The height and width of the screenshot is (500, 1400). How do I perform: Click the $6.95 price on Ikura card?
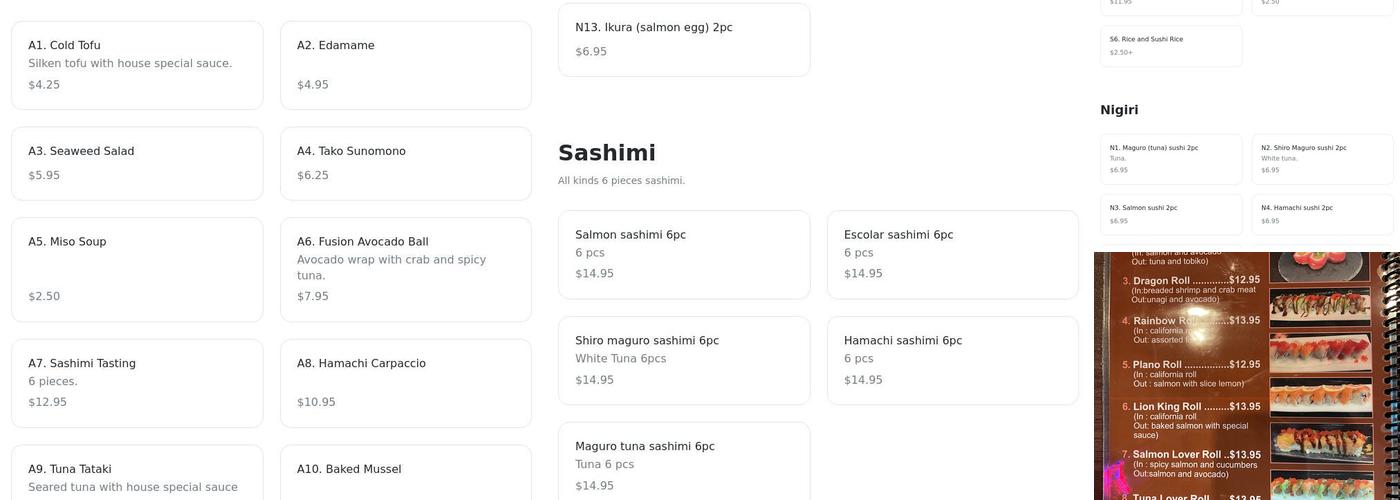(x=591, y=52)
